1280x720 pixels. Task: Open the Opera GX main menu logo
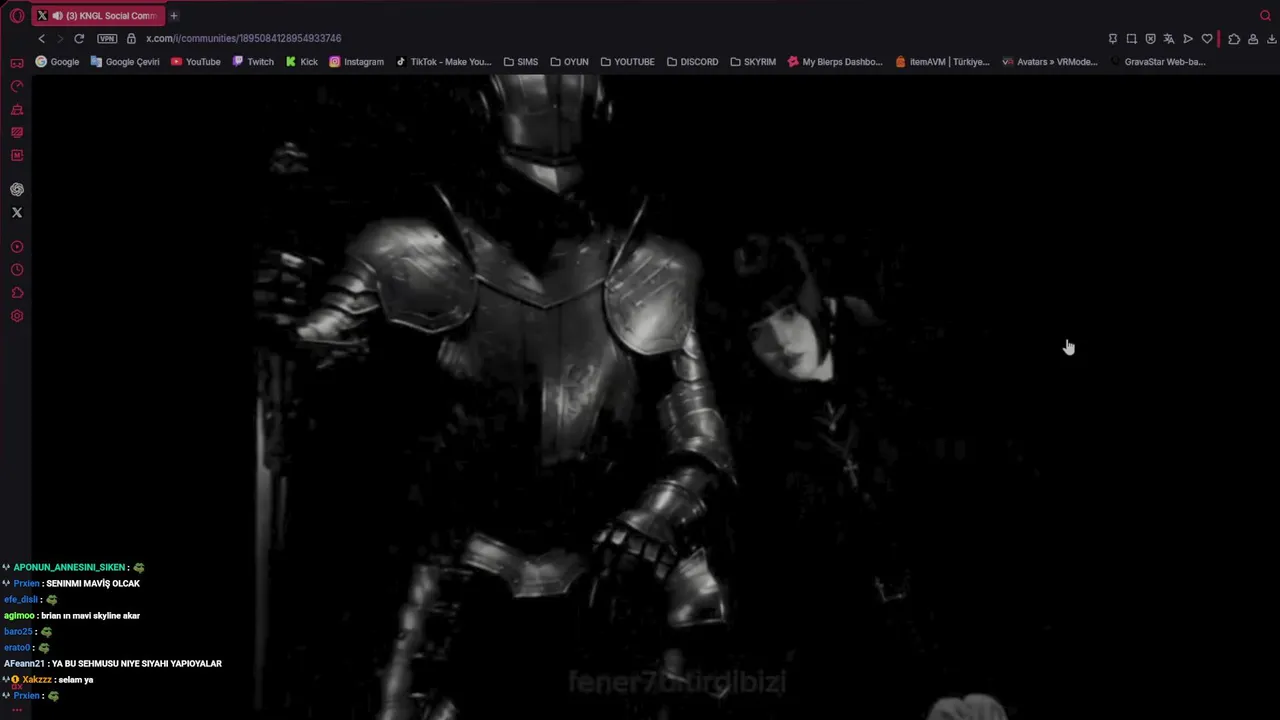pyautogui.click(x=17, y=16)
